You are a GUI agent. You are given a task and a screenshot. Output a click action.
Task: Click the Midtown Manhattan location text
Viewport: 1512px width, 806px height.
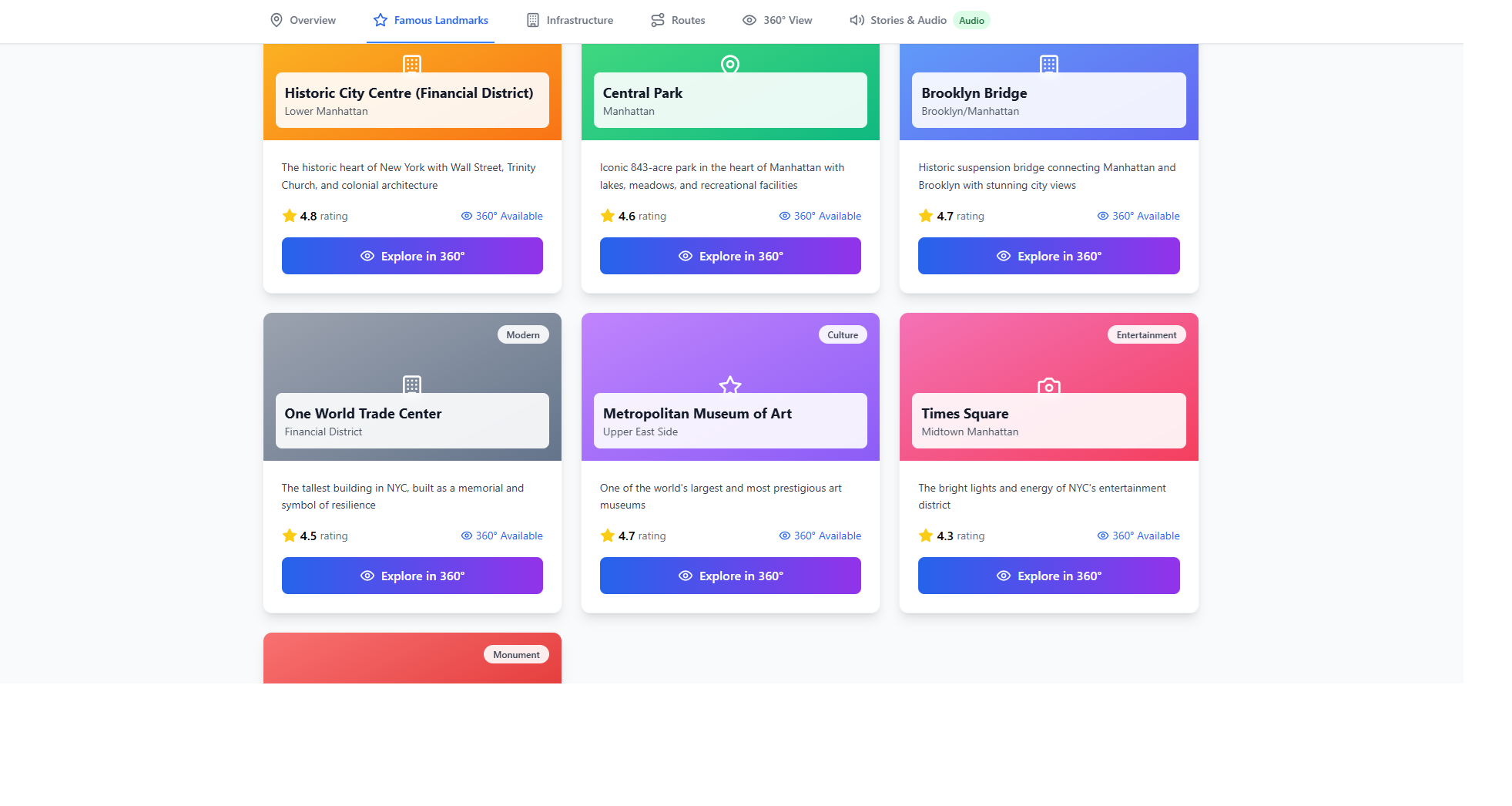click(970, 432)
